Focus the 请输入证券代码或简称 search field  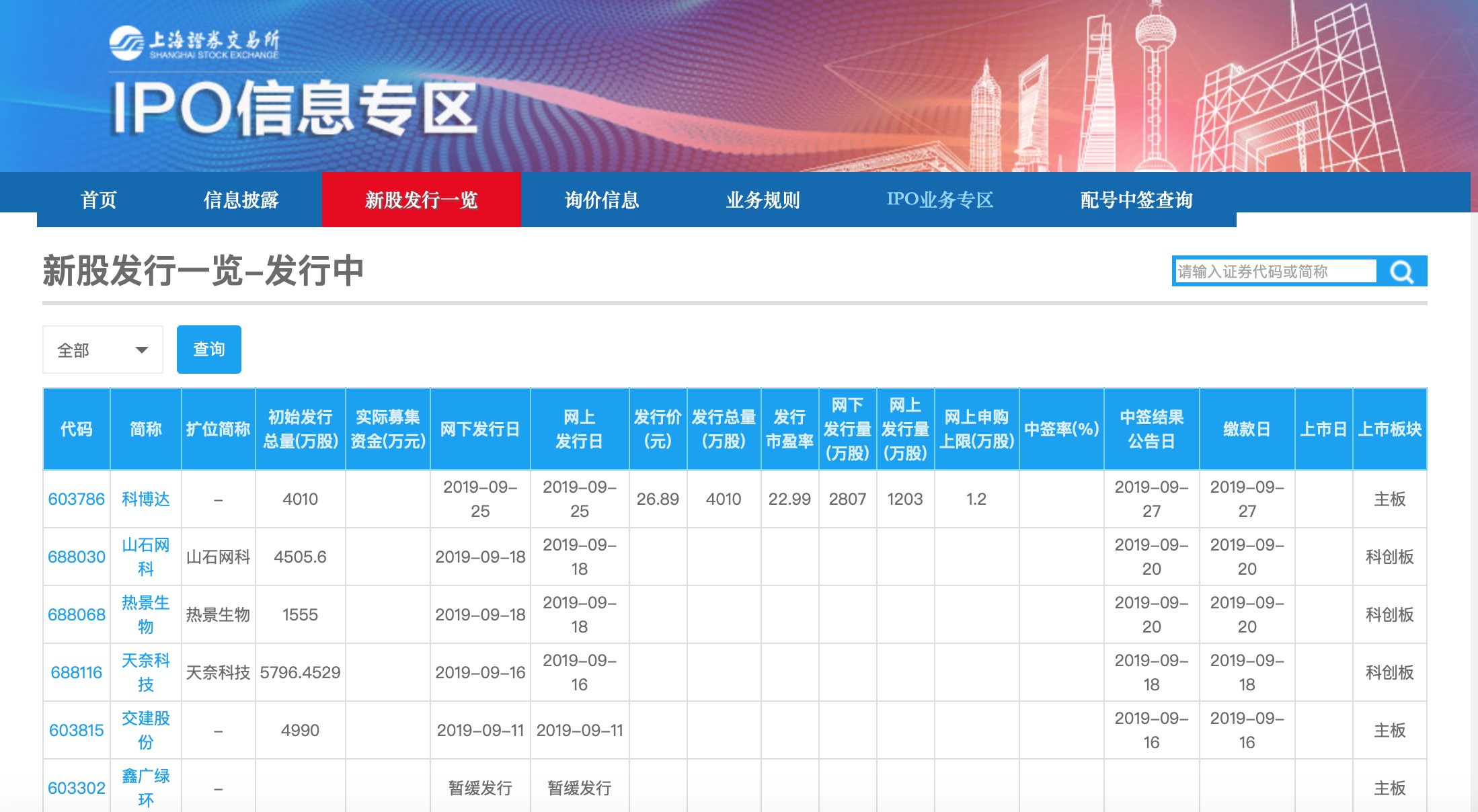(x=1276, y=272)
